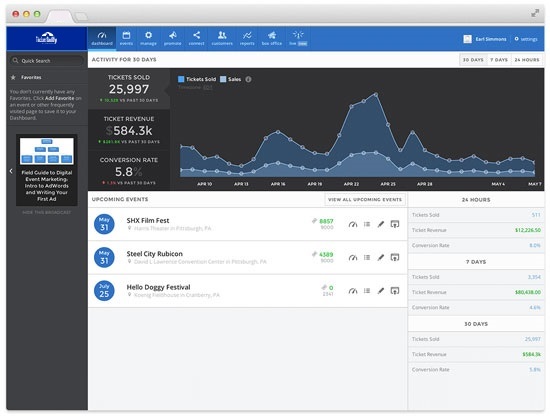Viewport: 550px width, 418px height.
Task: Open Steel City Rubicon gauge icon
Action: point(353,257)
